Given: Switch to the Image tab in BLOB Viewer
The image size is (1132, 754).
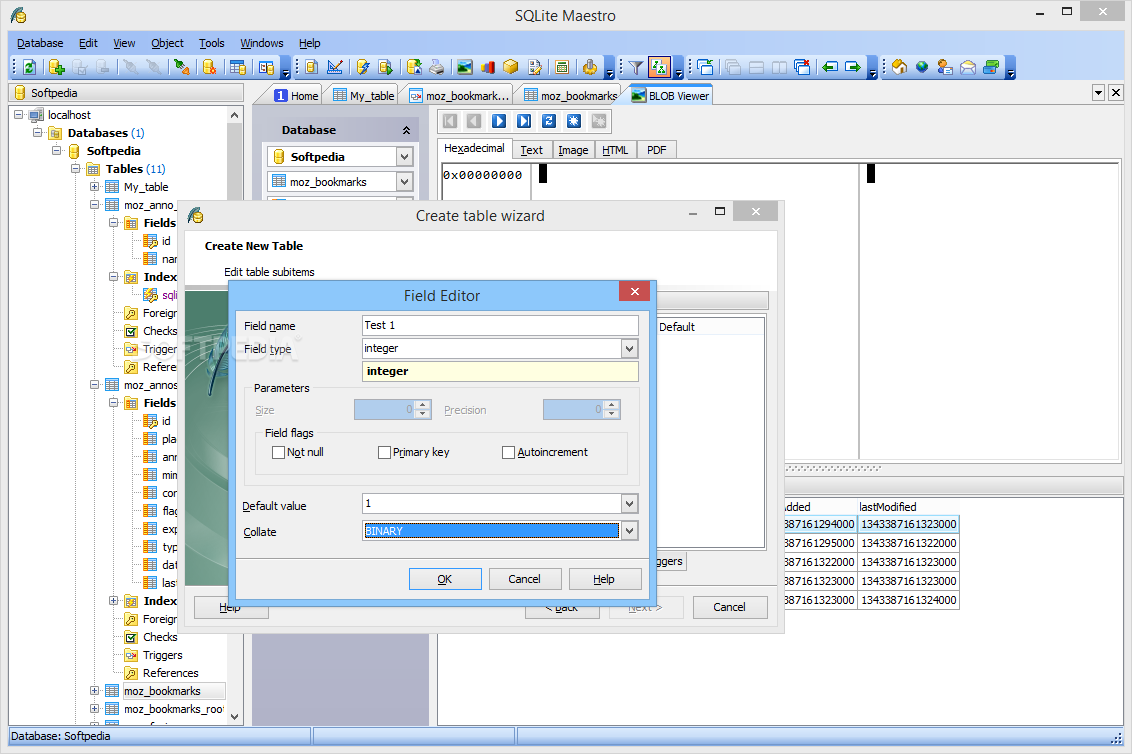Looking at the screenshot, I should click(x=572, y=150).
